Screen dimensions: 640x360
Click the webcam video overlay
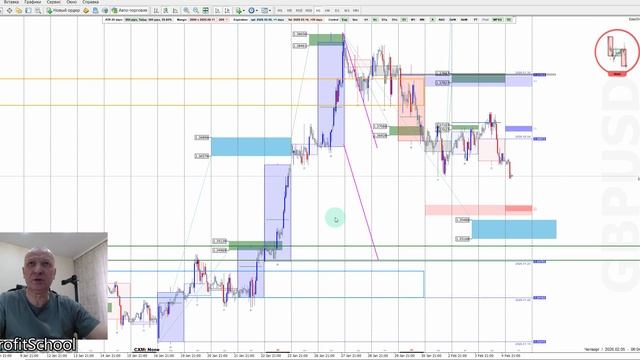click(54, 286)
